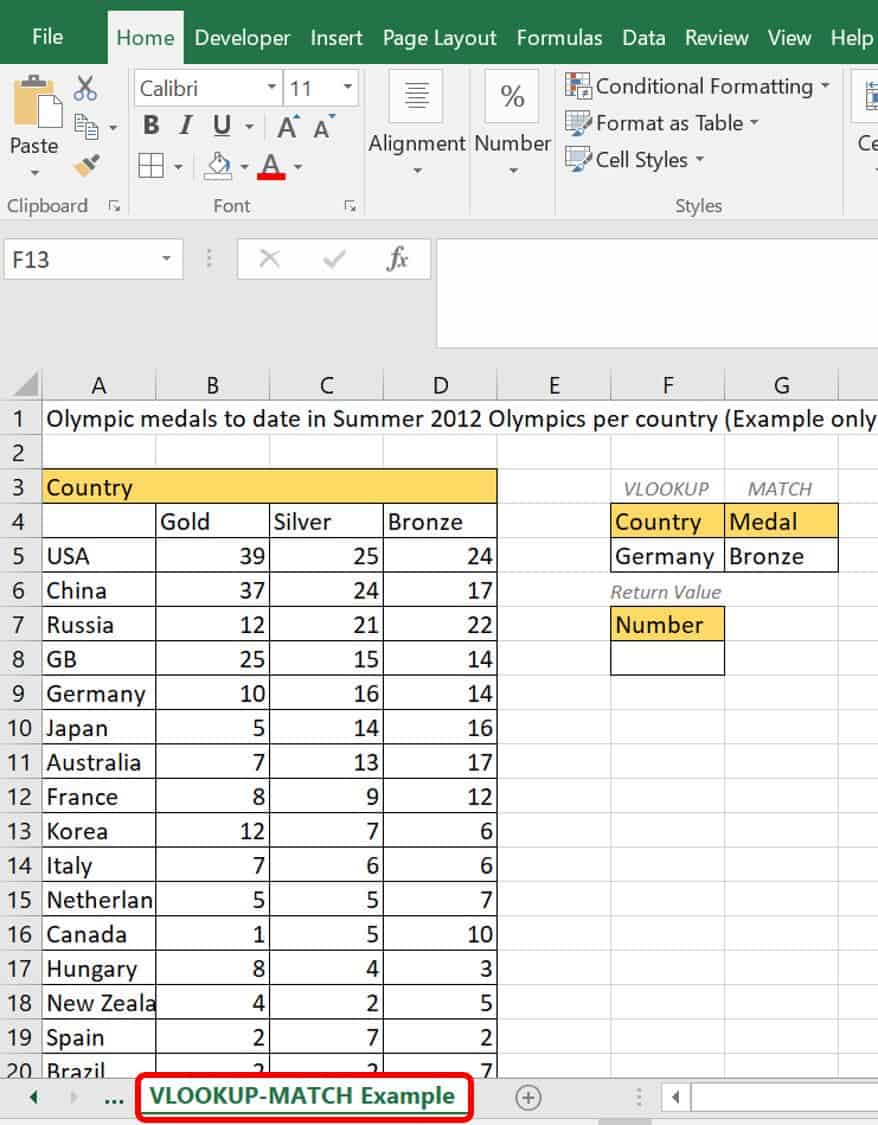
Task: Toggle Bold formatting
Action: pyautogui.click(x=151, y=126)
